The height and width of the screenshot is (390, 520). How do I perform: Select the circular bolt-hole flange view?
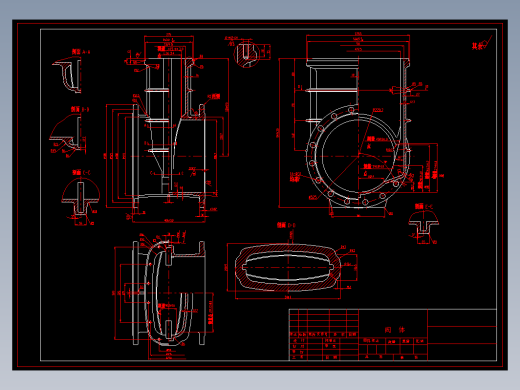tap(358, 155)
